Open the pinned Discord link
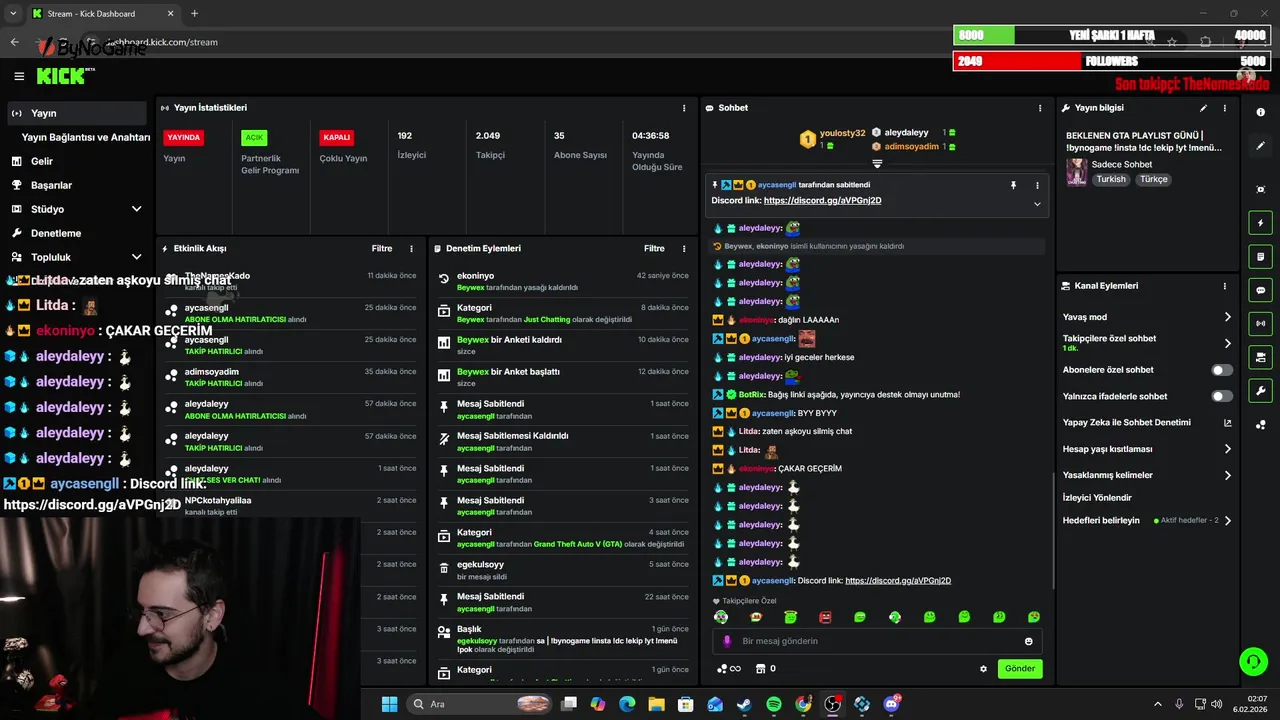The height and width of the screenshot is (720, 1280). (x=822, y=200)
